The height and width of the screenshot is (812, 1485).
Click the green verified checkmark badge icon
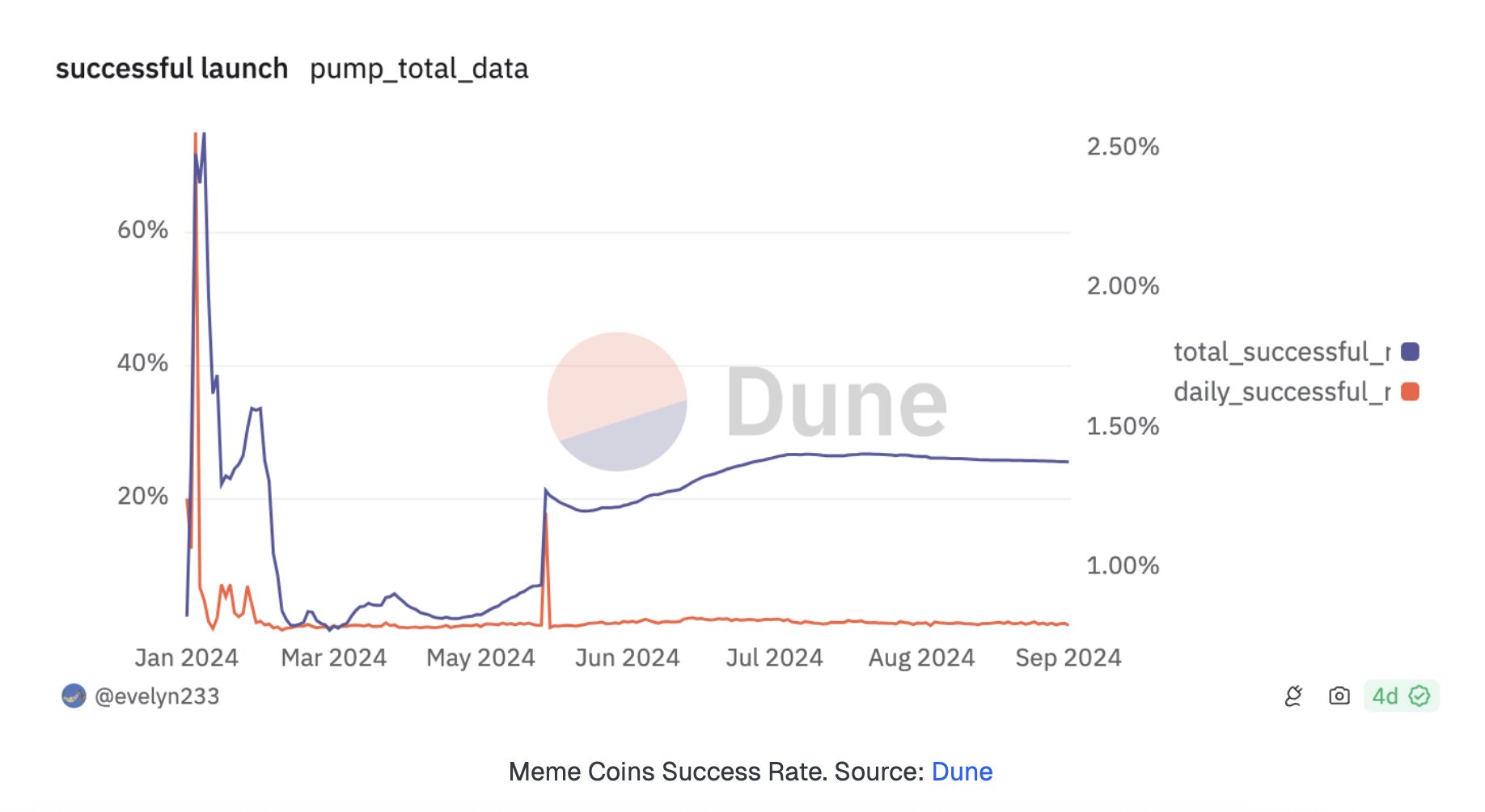pos(1420,696)
